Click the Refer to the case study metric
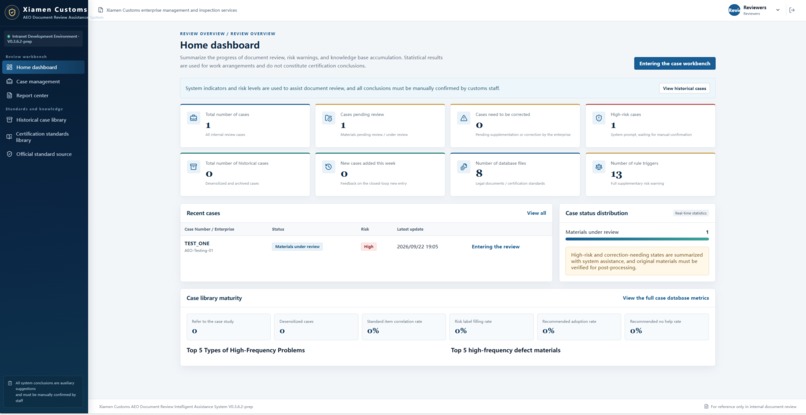806x415 pixels. [229, 327]
